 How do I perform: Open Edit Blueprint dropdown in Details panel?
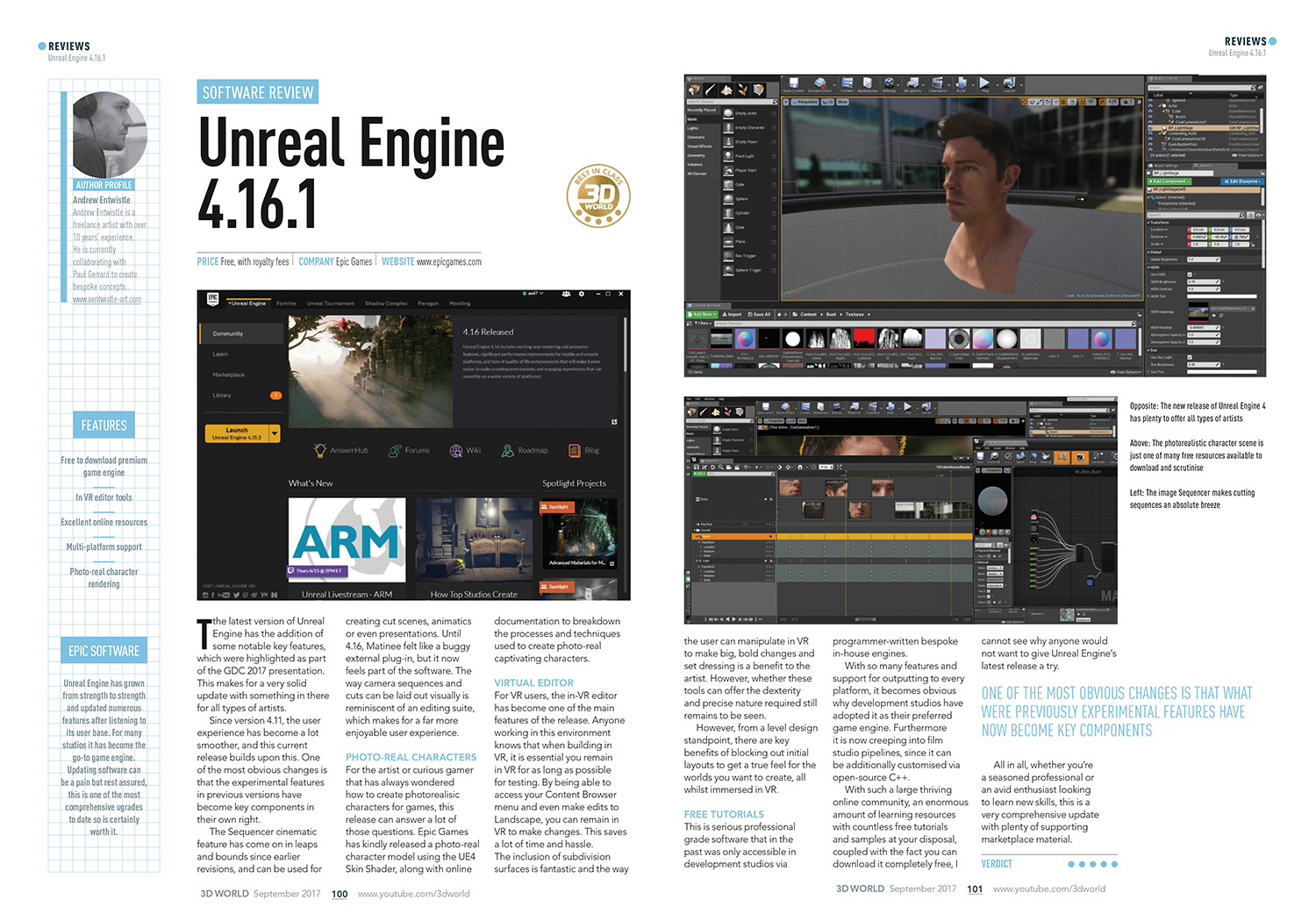click(x=1243, y=182)
